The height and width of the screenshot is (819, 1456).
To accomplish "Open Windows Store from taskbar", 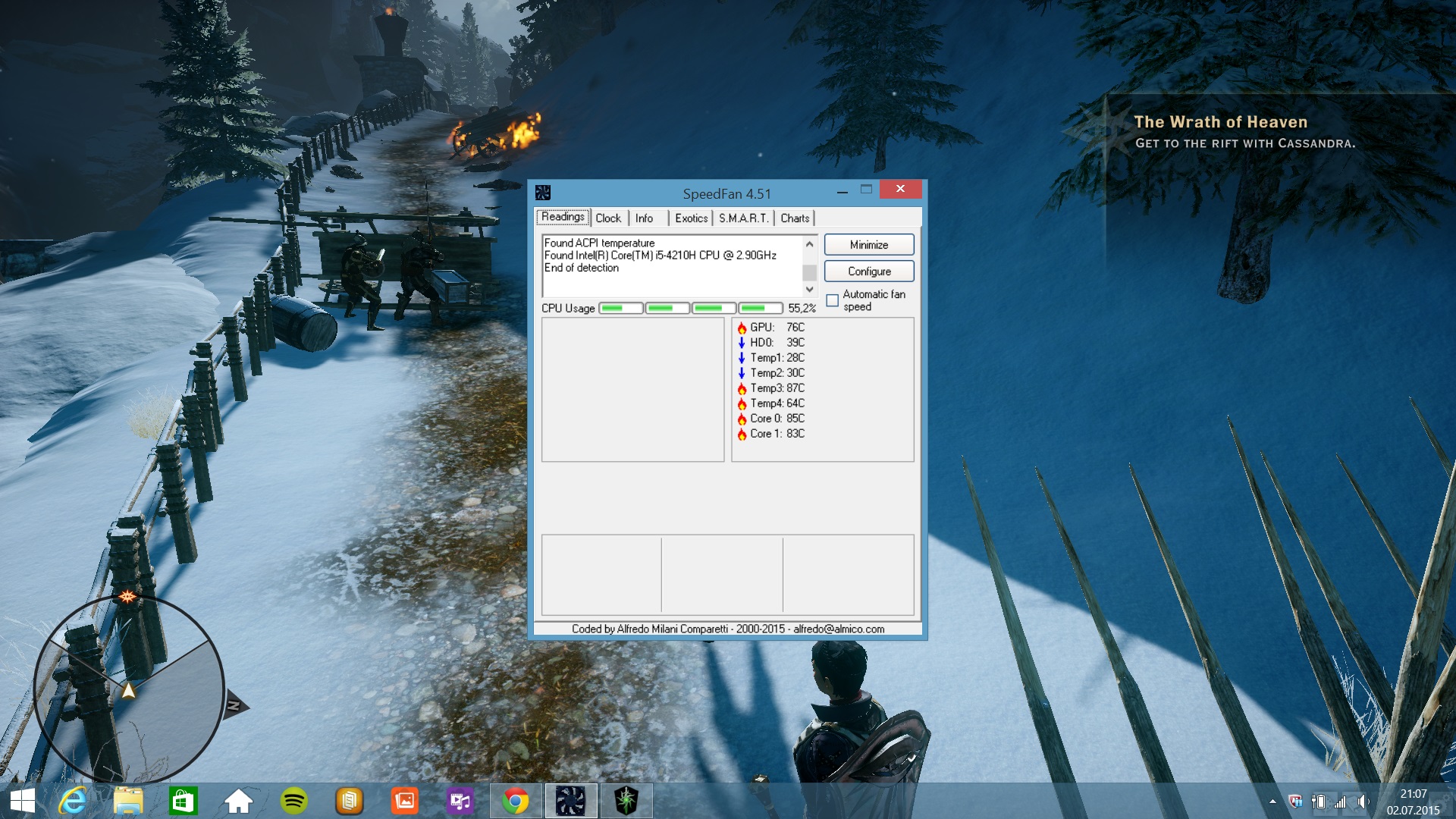I will click(183, 801).
